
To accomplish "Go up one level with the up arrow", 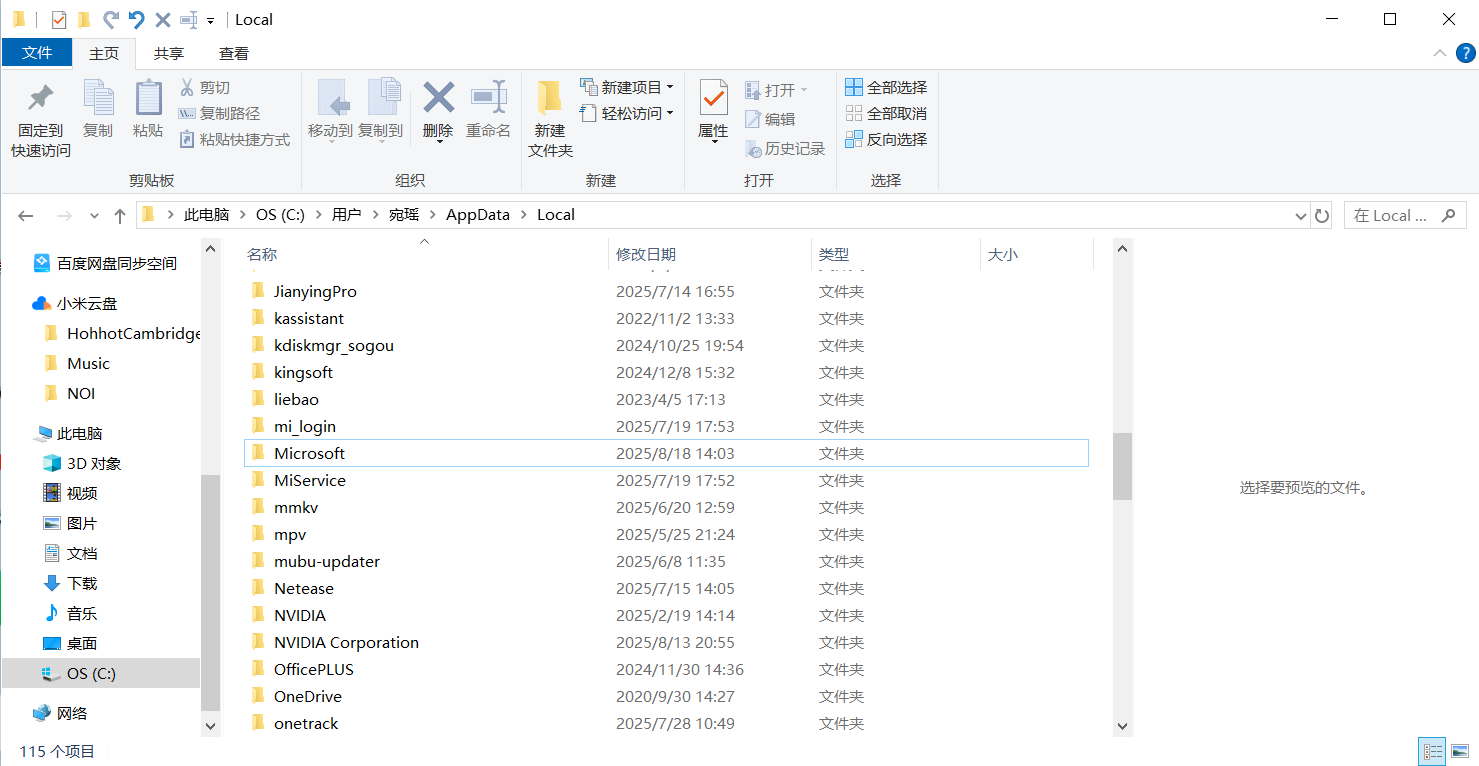I will (x=120, y=215).
